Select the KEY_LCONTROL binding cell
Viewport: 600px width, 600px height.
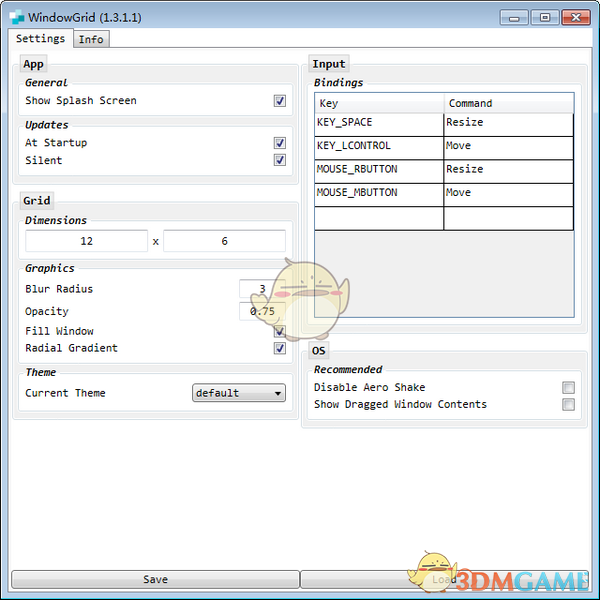pyautogui.click(x=379, y=148)
